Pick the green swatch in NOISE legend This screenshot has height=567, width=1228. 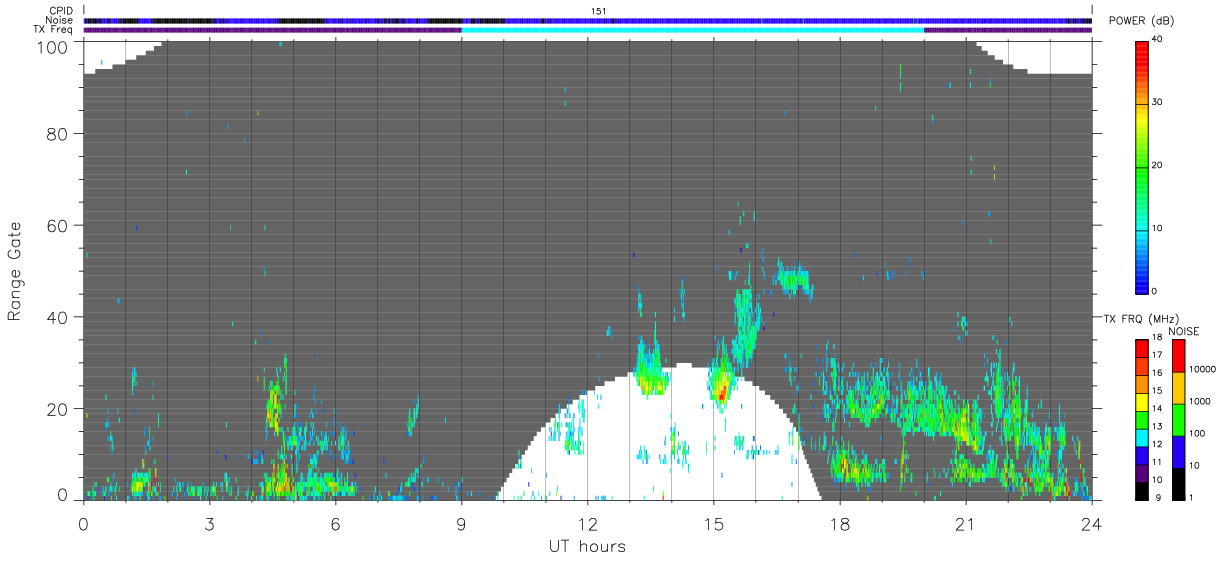tap(1178, 419)
